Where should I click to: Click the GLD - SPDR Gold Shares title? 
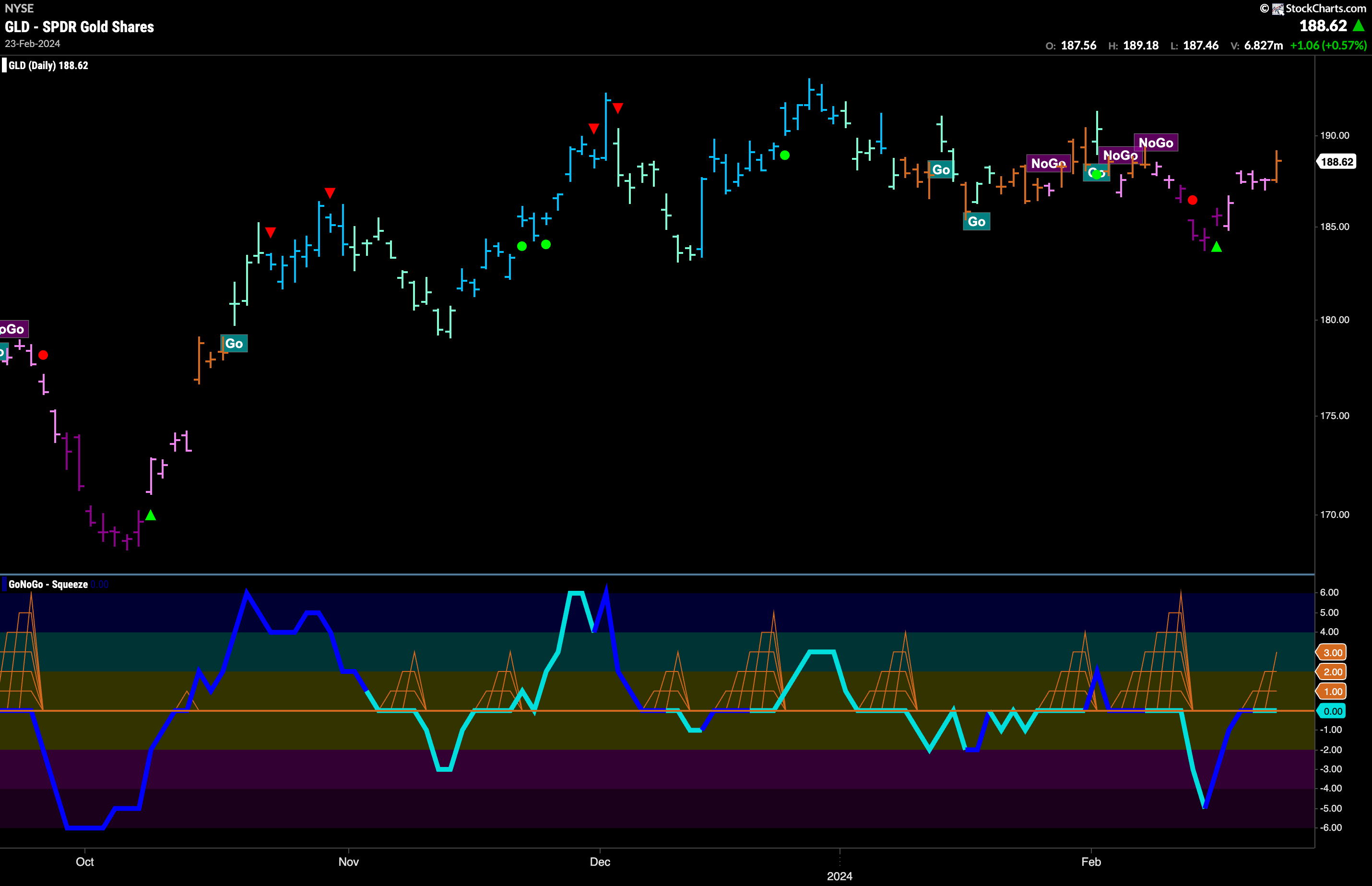point(79,26)
